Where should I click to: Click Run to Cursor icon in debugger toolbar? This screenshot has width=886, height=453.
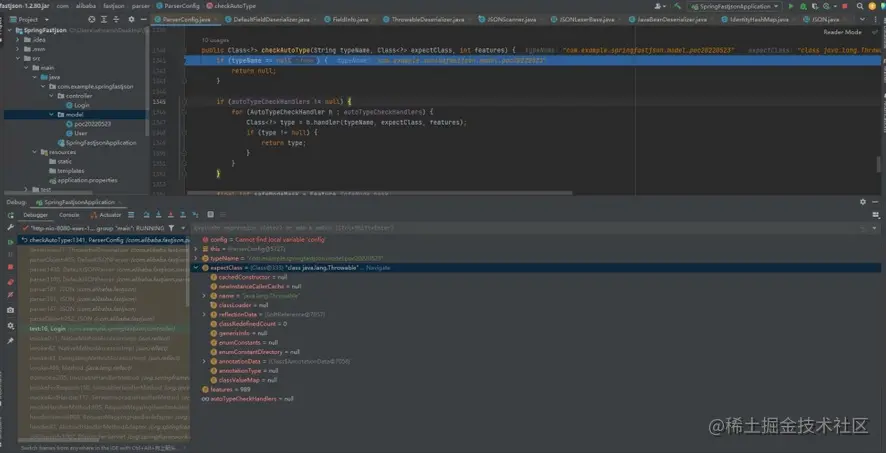coord(196,215)
